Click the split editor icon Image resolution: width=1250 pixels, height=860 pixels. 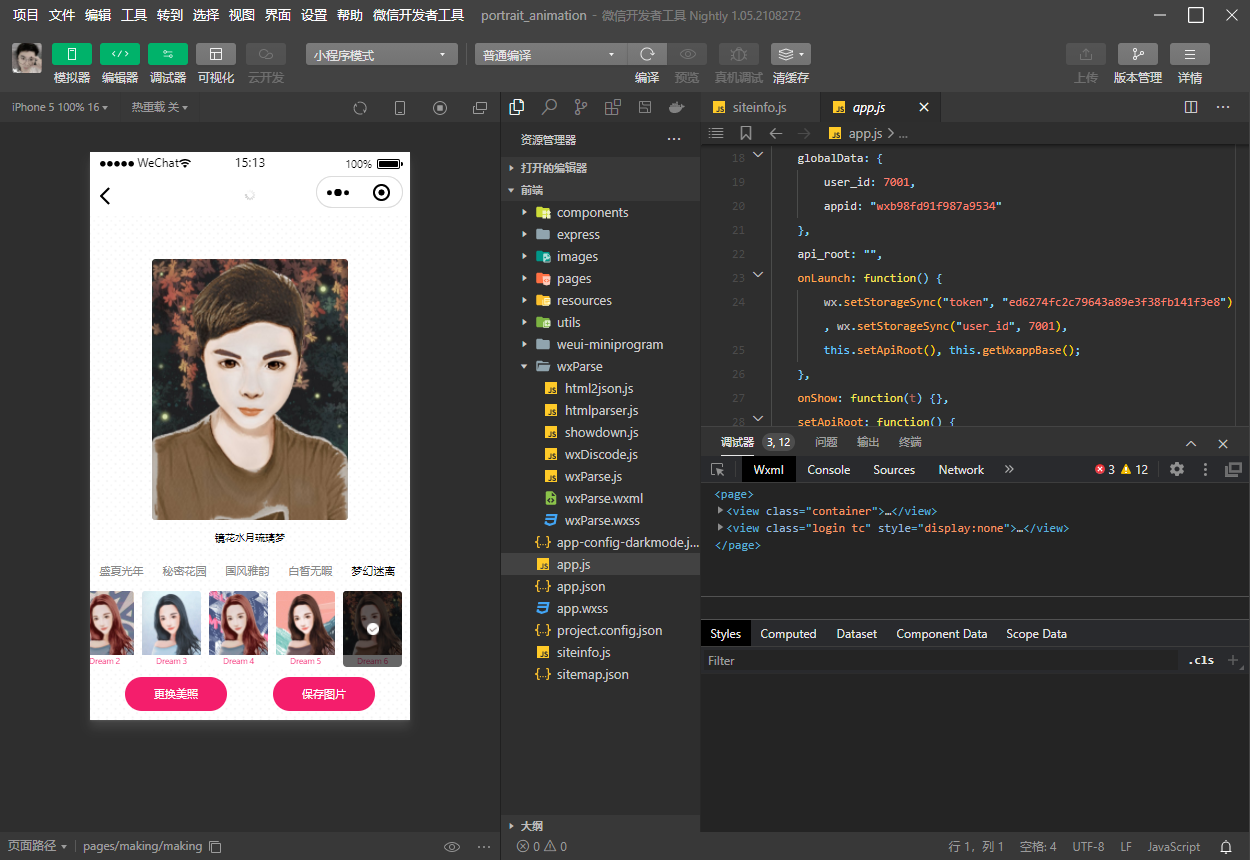(x=1190, y=107)
